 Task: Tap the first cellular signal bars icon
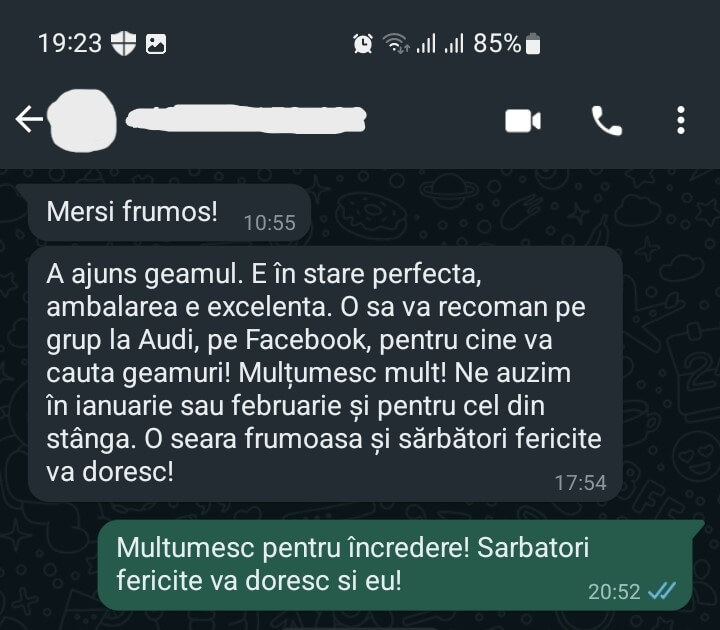click(x=426, y=44)
